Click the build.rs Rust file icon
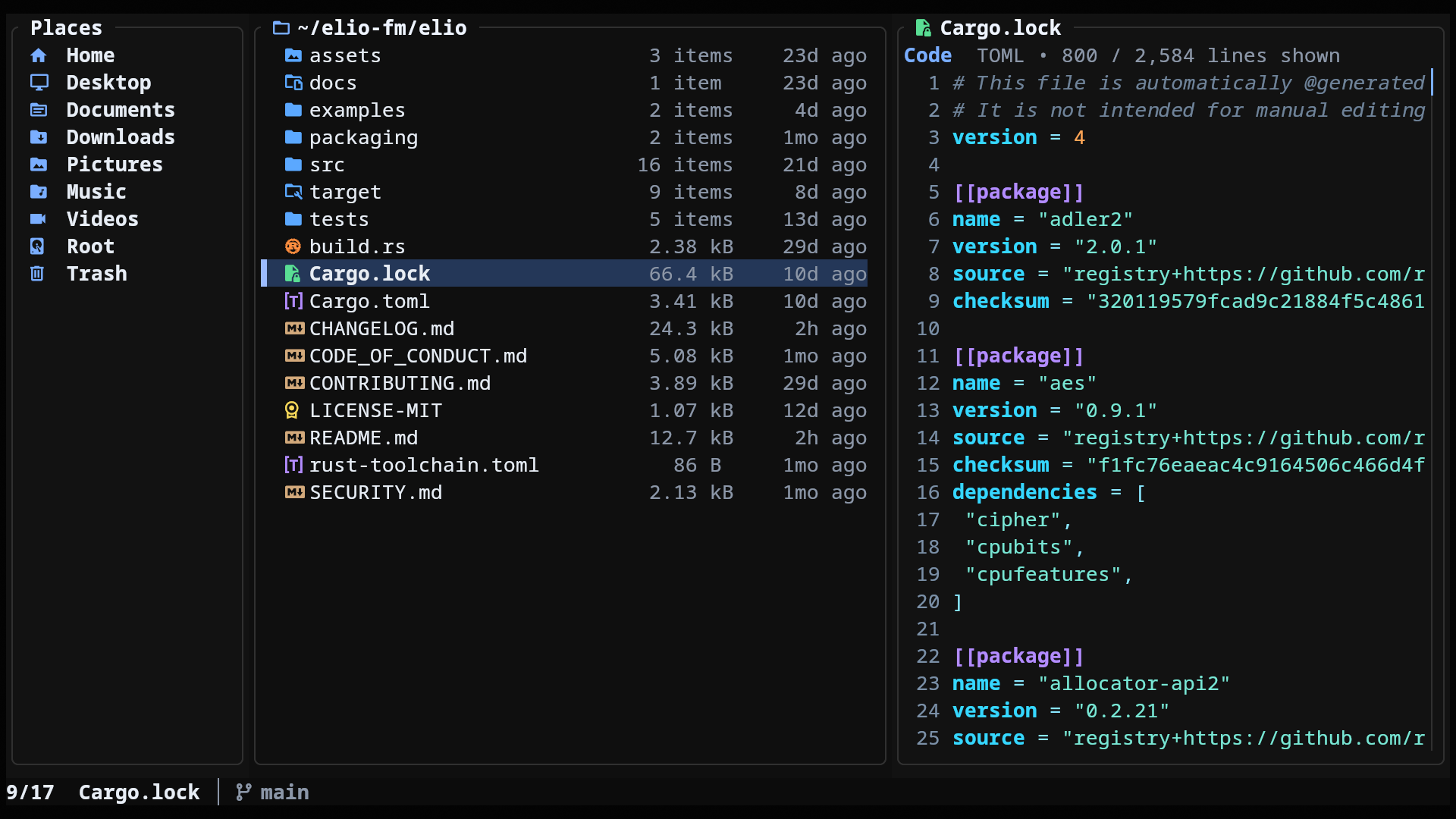Viewport: 1456px width, 819px height. (x=293, y=246)
